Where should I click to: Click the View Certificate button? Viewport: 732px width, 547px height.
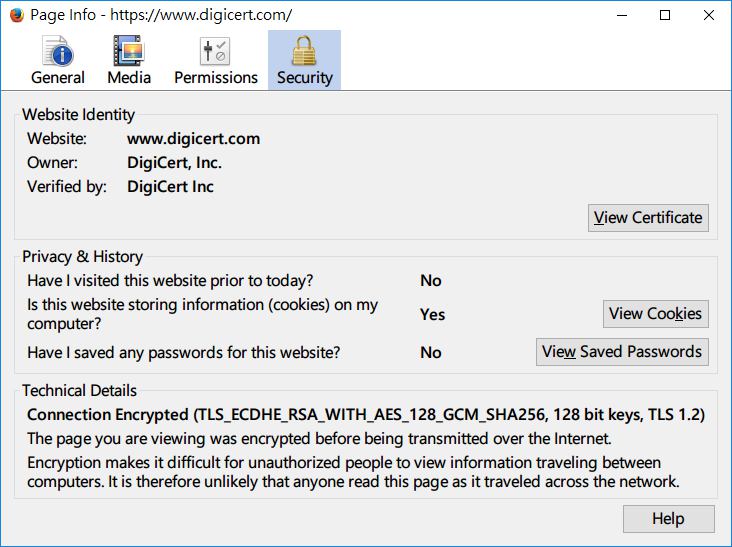[648, 217]
